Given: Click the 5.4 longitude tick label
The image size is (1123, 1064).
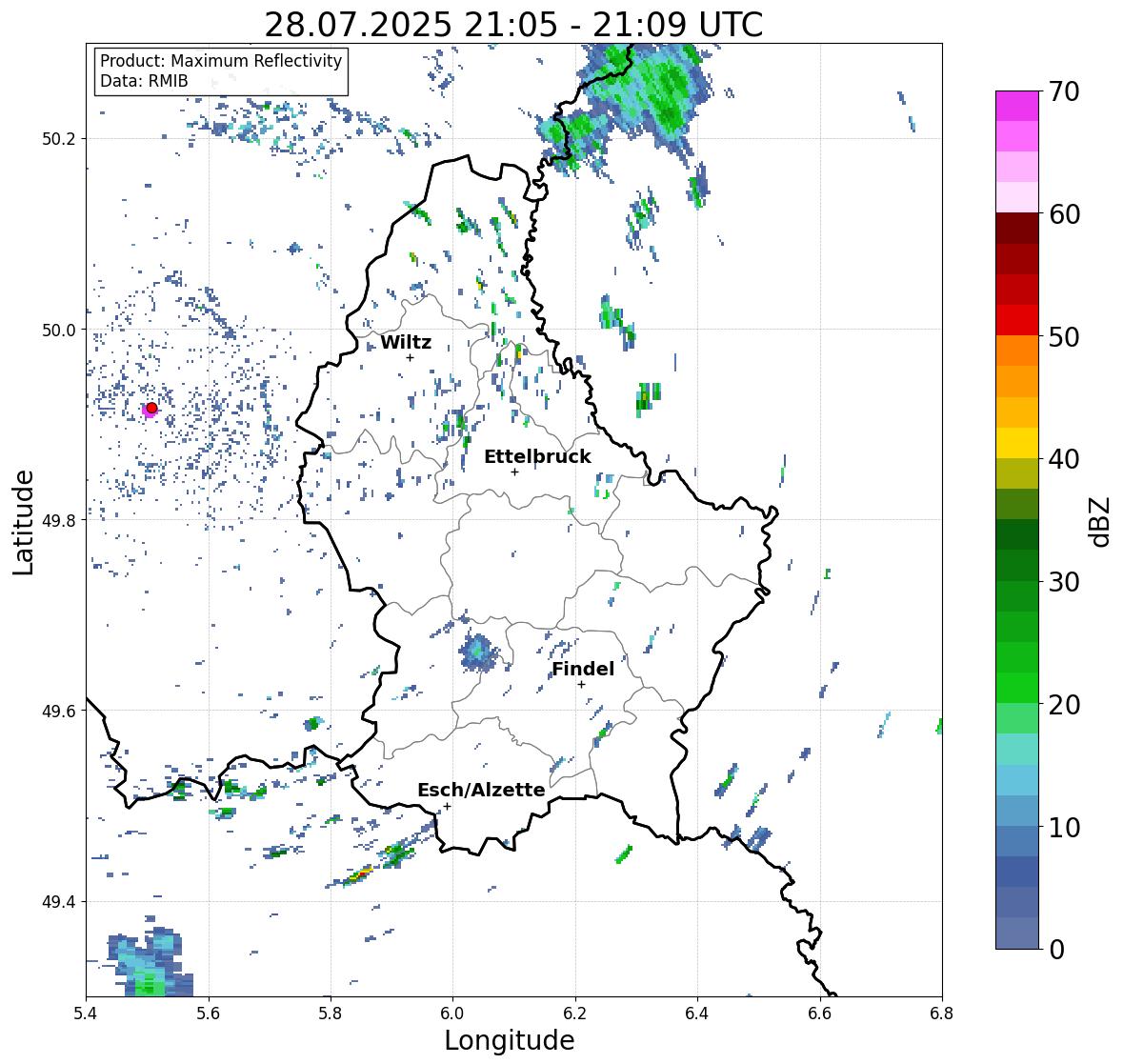Looking at the screenshot, I should point(86,1014).
